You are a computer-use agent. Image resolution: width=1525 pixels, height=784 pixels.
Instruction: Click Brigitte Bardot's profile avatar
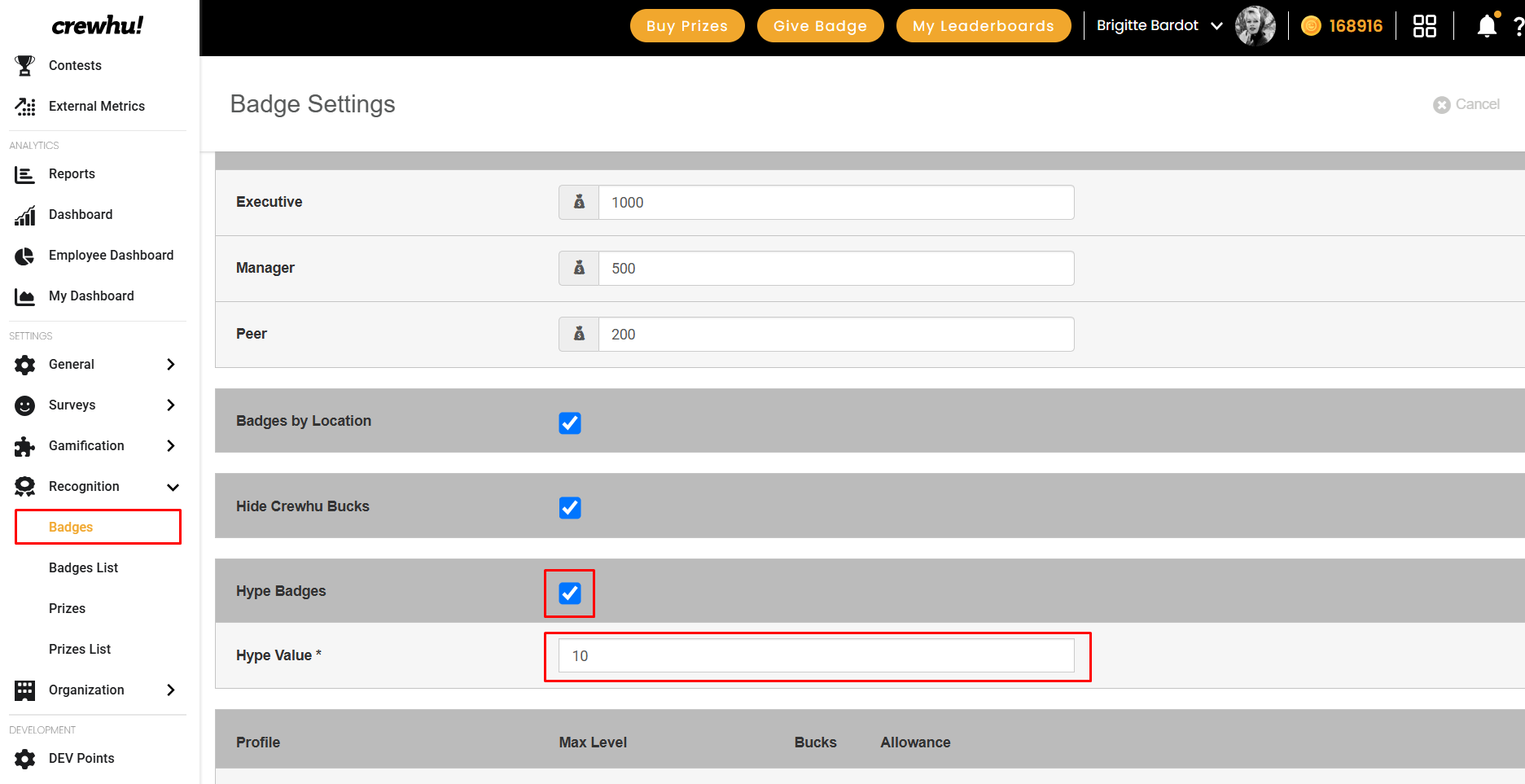1255,26
